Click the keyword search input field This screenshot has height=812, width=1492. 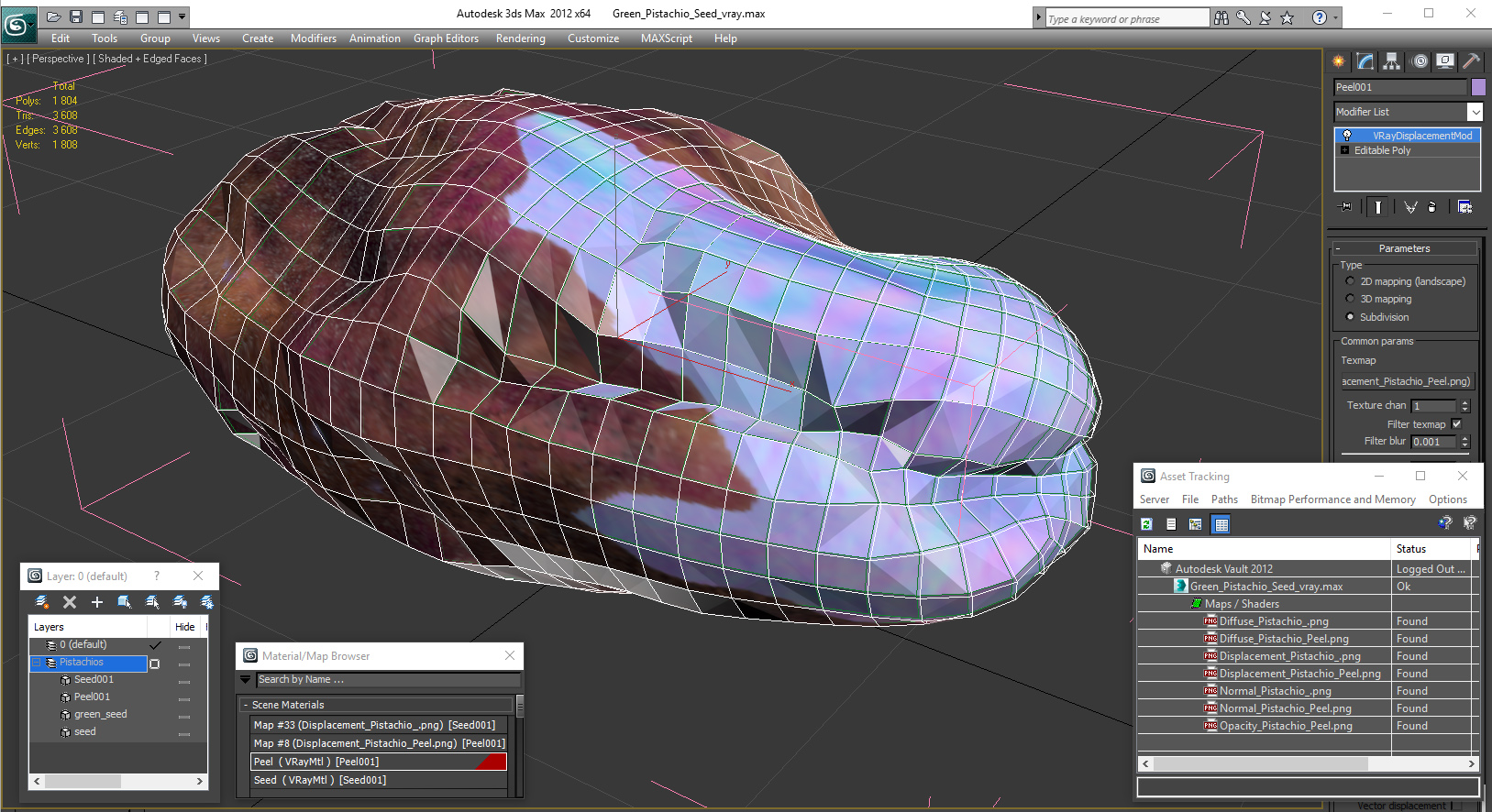[x=1127, y=18]
